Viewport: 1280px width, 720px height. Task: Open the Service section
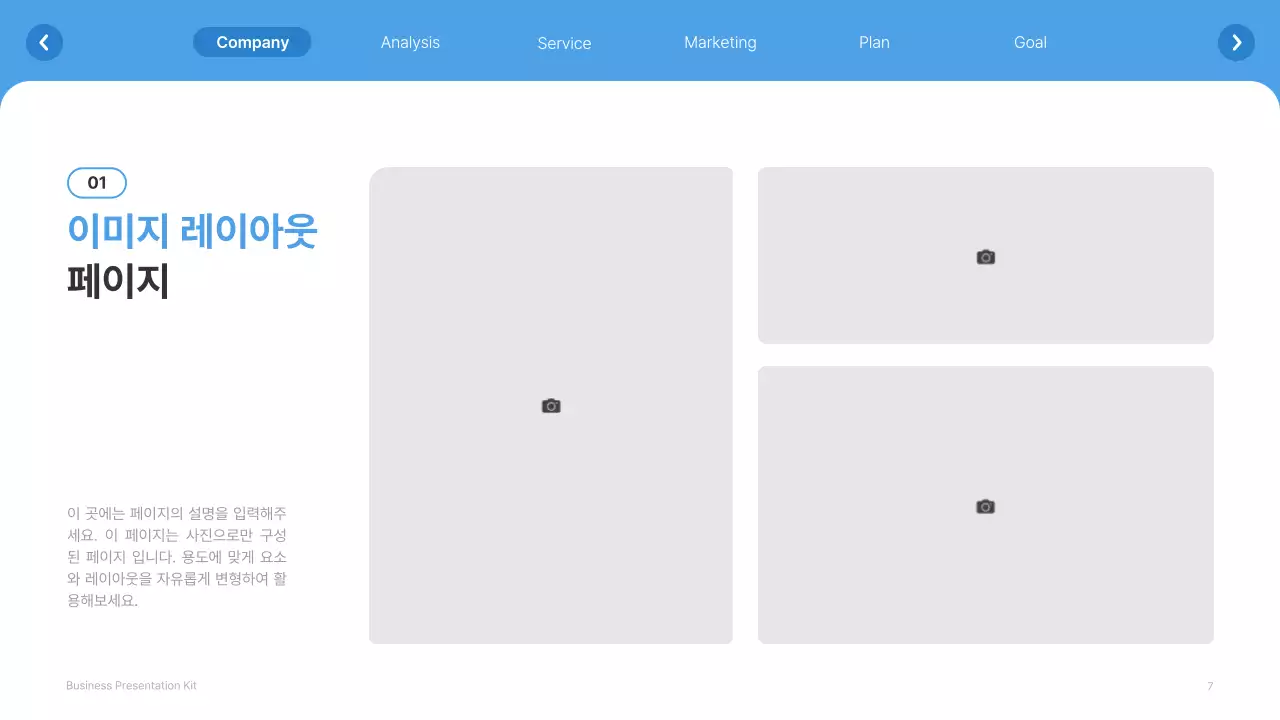pos(564,43)
